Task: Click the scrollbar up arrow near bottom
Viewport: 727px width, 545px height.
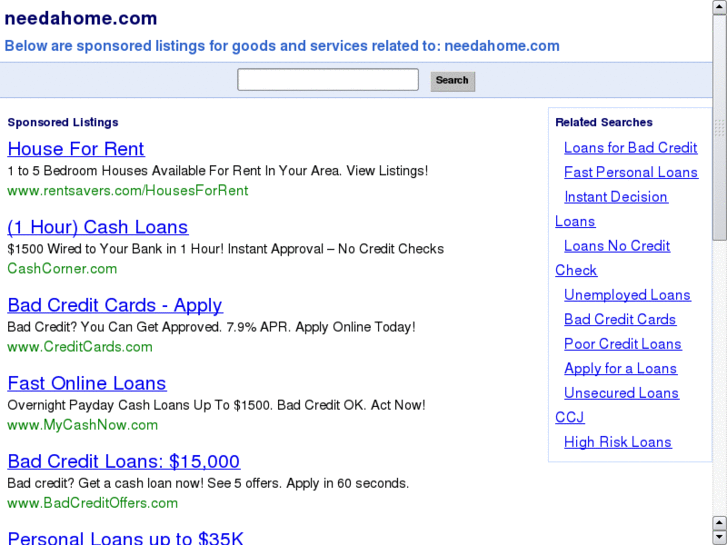Action: click(720, 524)
